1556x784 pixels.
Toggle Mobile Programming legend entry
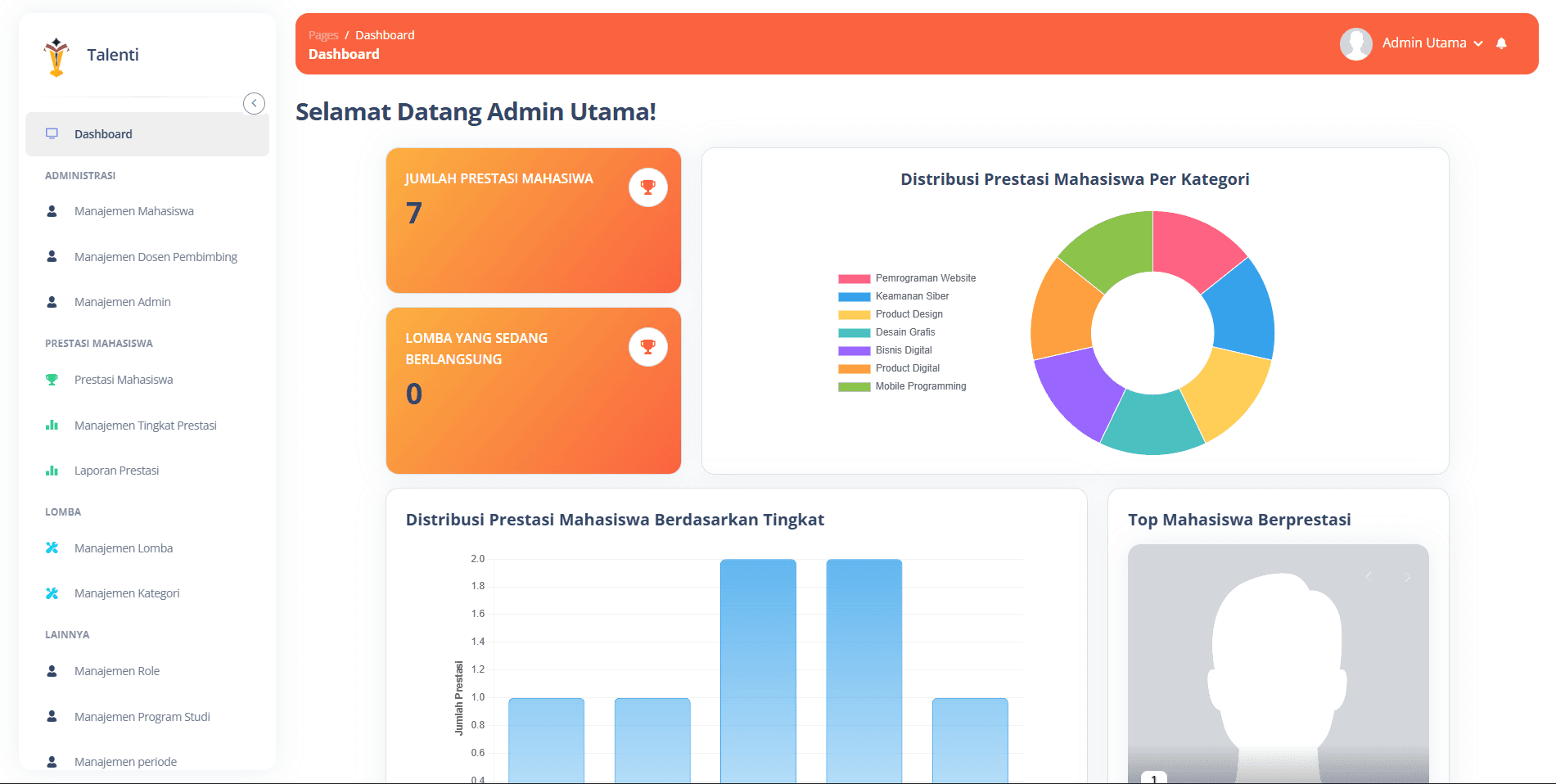point(902,386)
